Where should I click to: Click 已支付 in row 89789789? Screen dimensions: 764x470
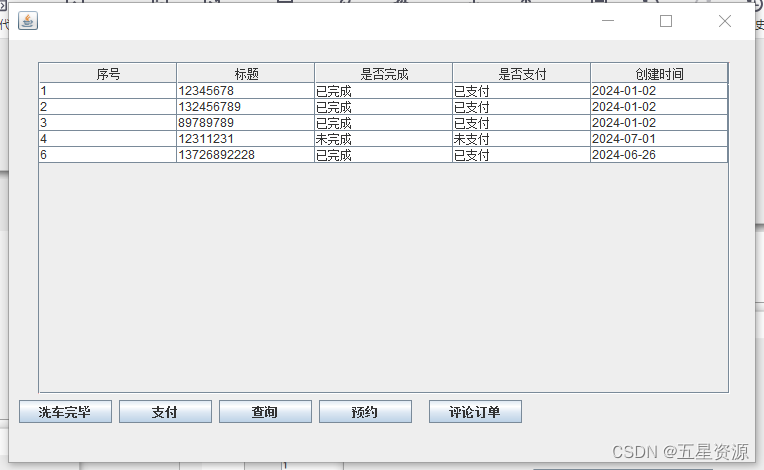pyautogui.click(x=521, y=123)
